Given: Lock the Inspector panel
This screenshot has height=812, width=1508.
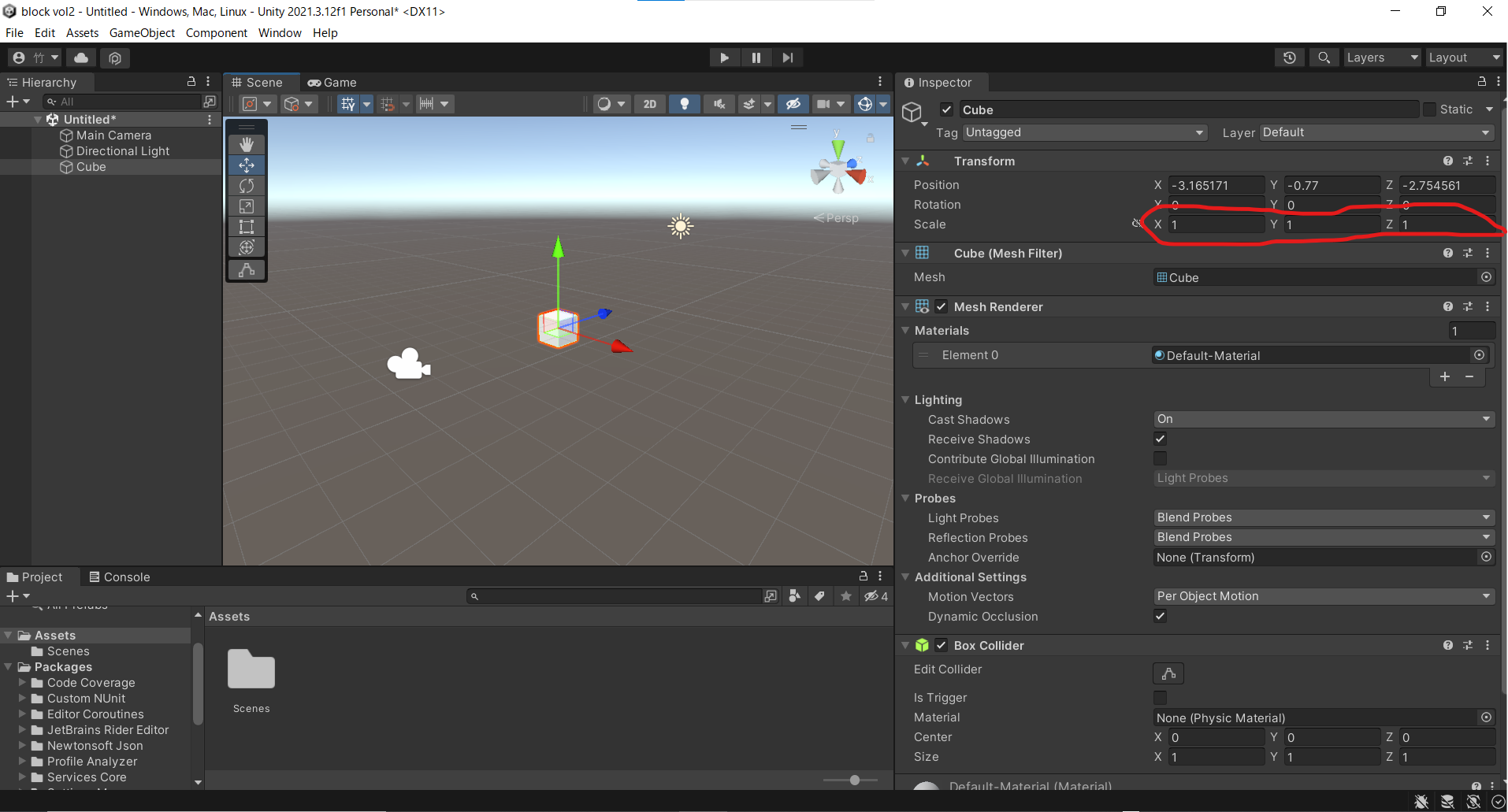Looking at the screenshot, I should coord(1481,82).
